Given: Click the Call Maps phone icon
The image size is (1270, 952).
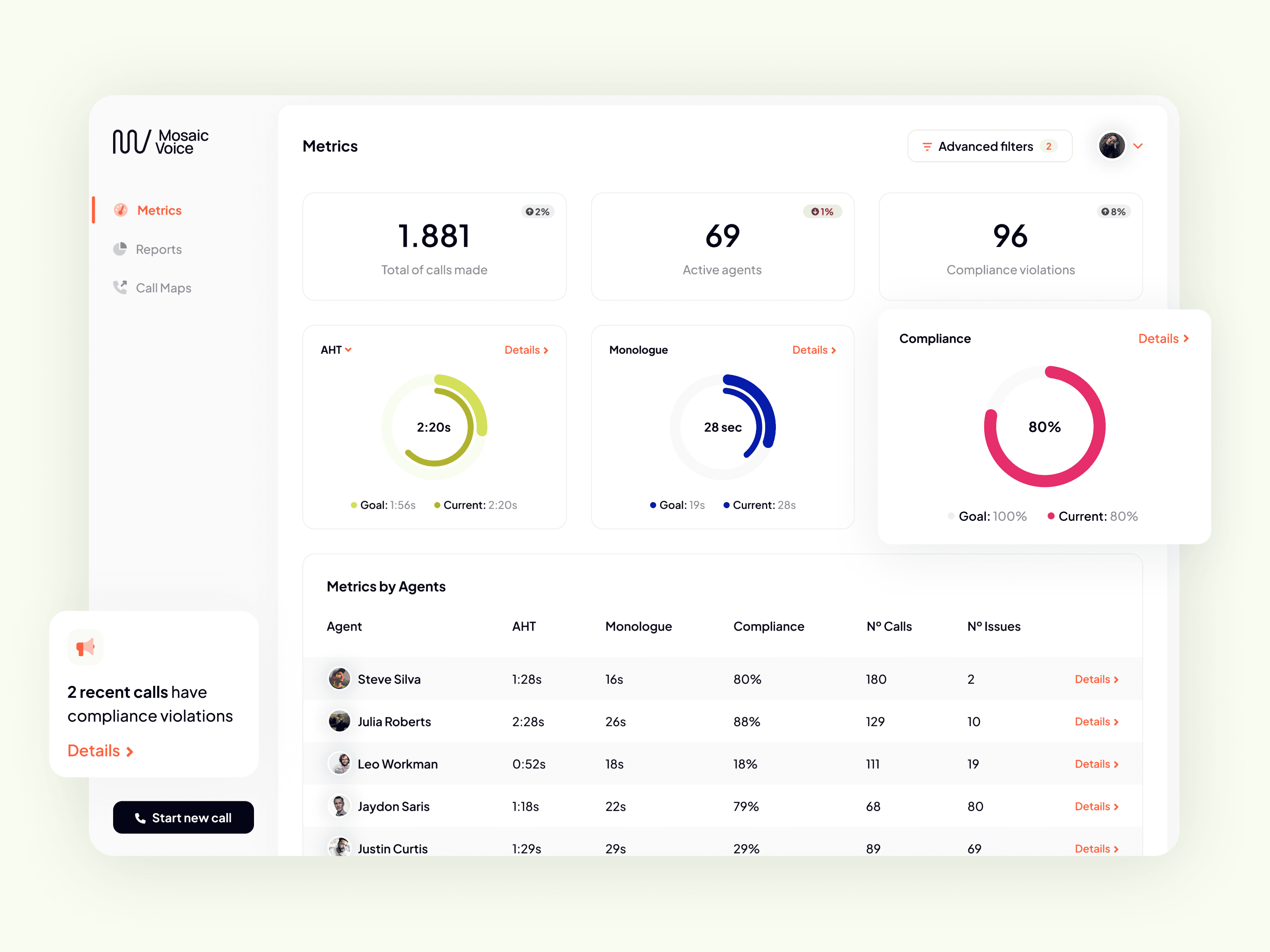Looking at the screenshot, I should pyautogui.click(x=120, y=288).
